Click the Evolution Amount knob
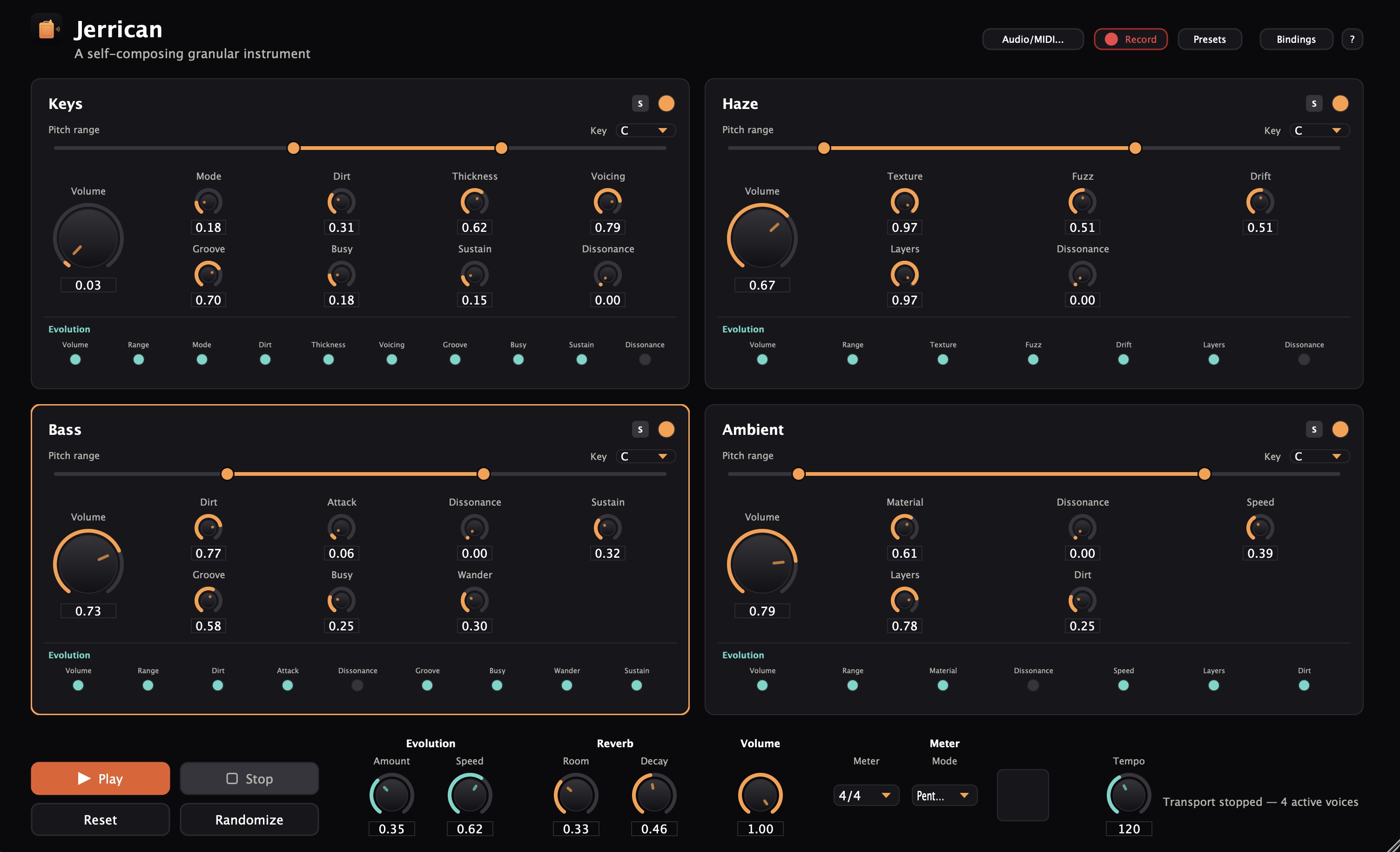The image size is (1400, 852). 391,795
